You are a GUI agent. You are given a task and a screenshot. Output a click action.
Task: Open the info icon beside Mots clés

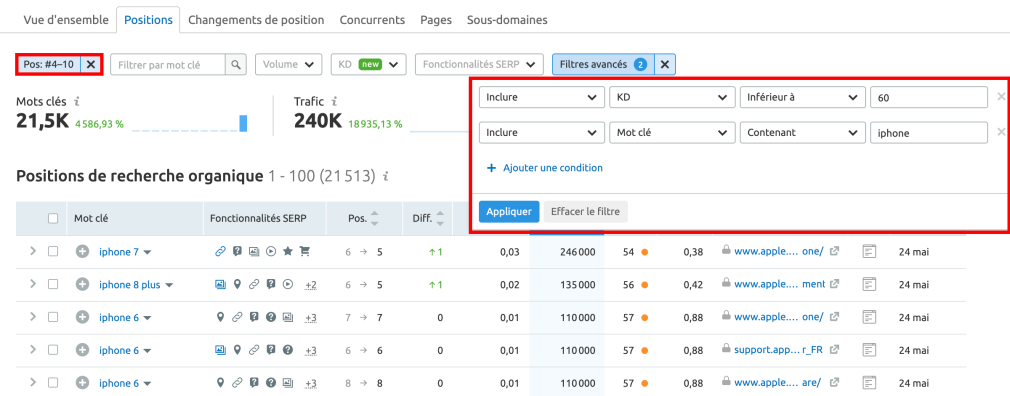point(77,102)
